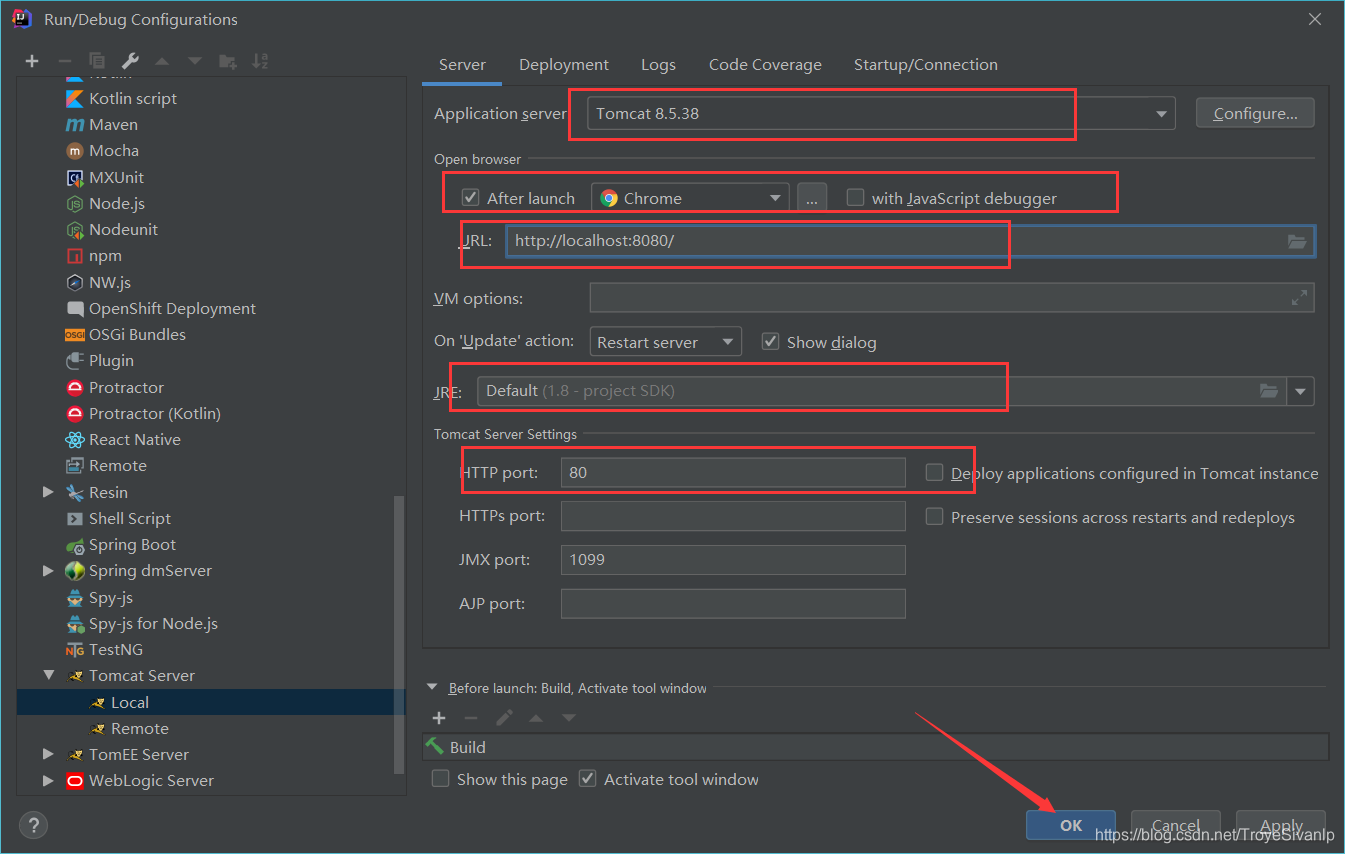1345x854 pixels.
Task: Expand the Spring dmServer tree node
Action: 48,571
